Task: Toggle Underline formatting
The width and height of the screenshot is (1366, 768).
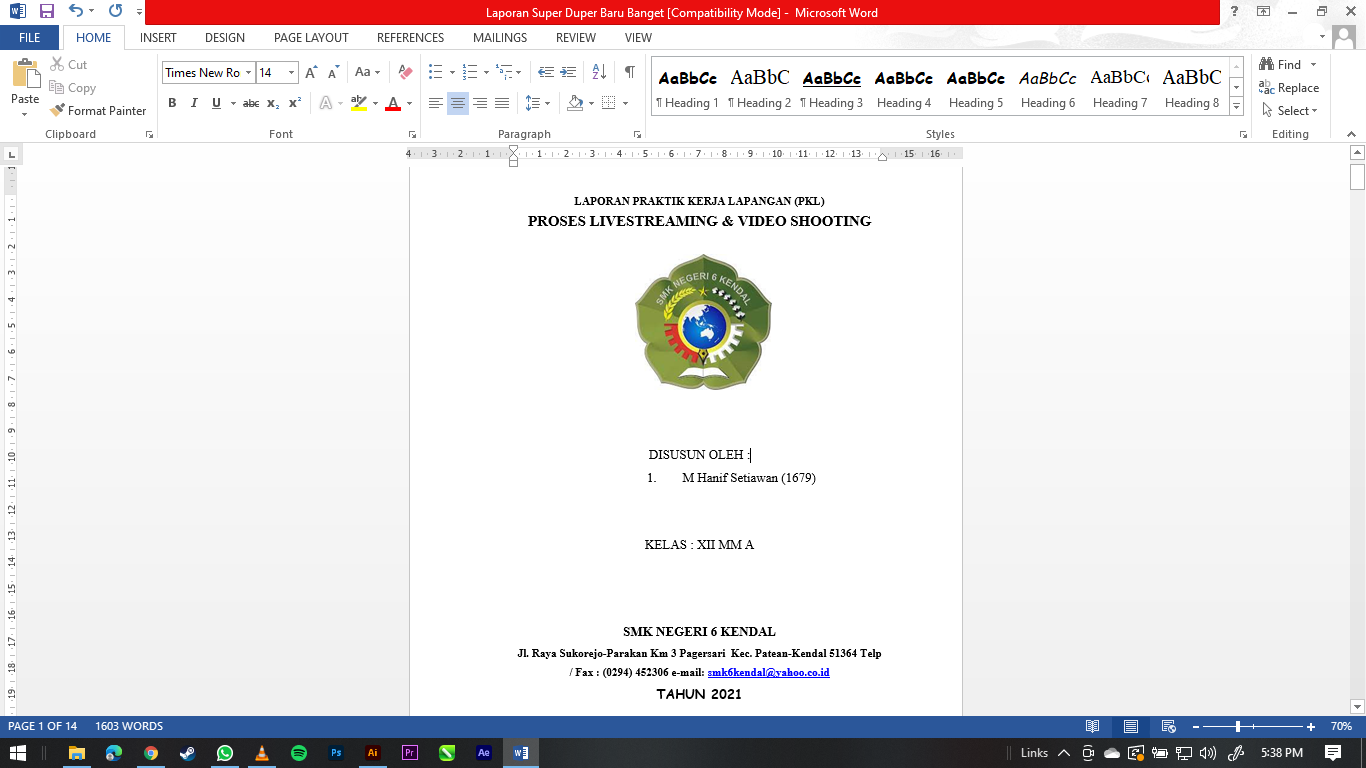Action: 216,103
